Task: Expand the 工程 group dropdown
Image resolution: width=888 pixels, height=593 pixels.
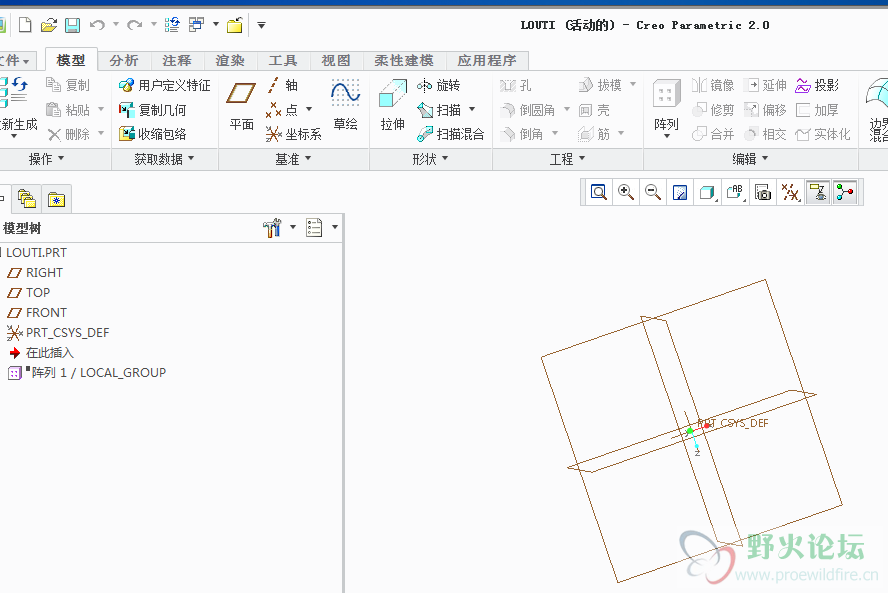Action: coord(567,160)
